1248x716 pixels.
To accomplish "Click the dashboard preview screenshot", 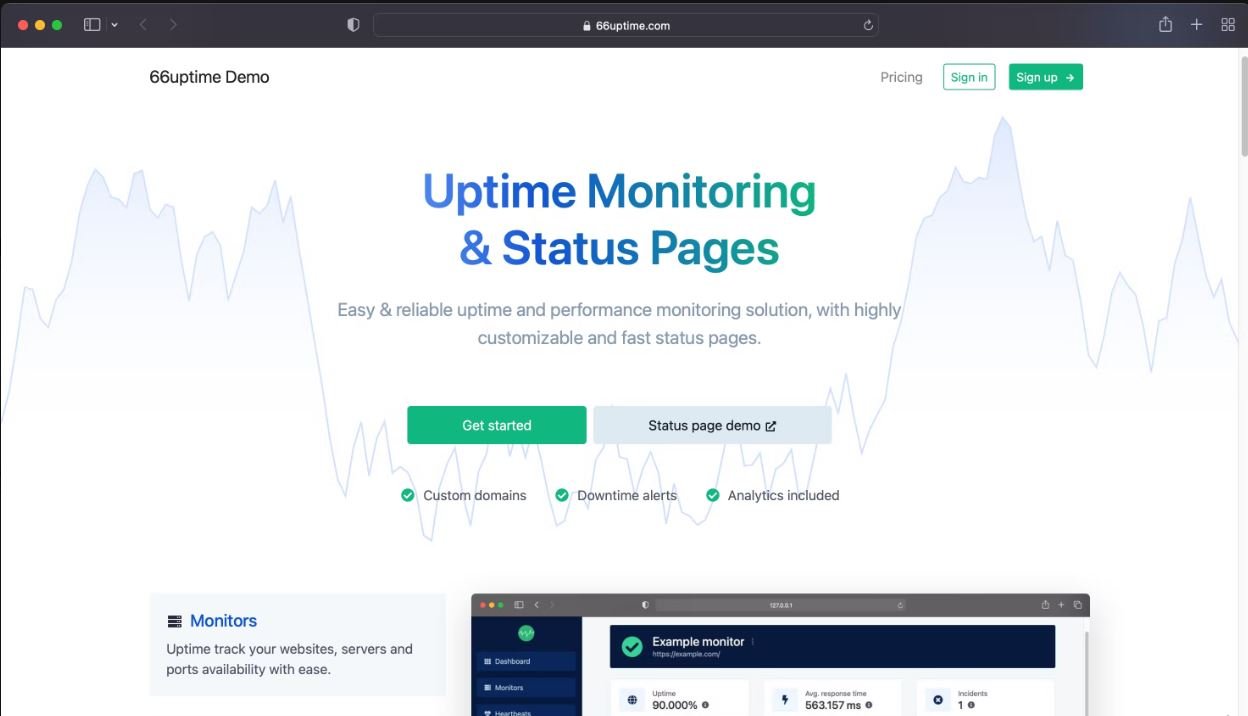I will click(780, 655).
